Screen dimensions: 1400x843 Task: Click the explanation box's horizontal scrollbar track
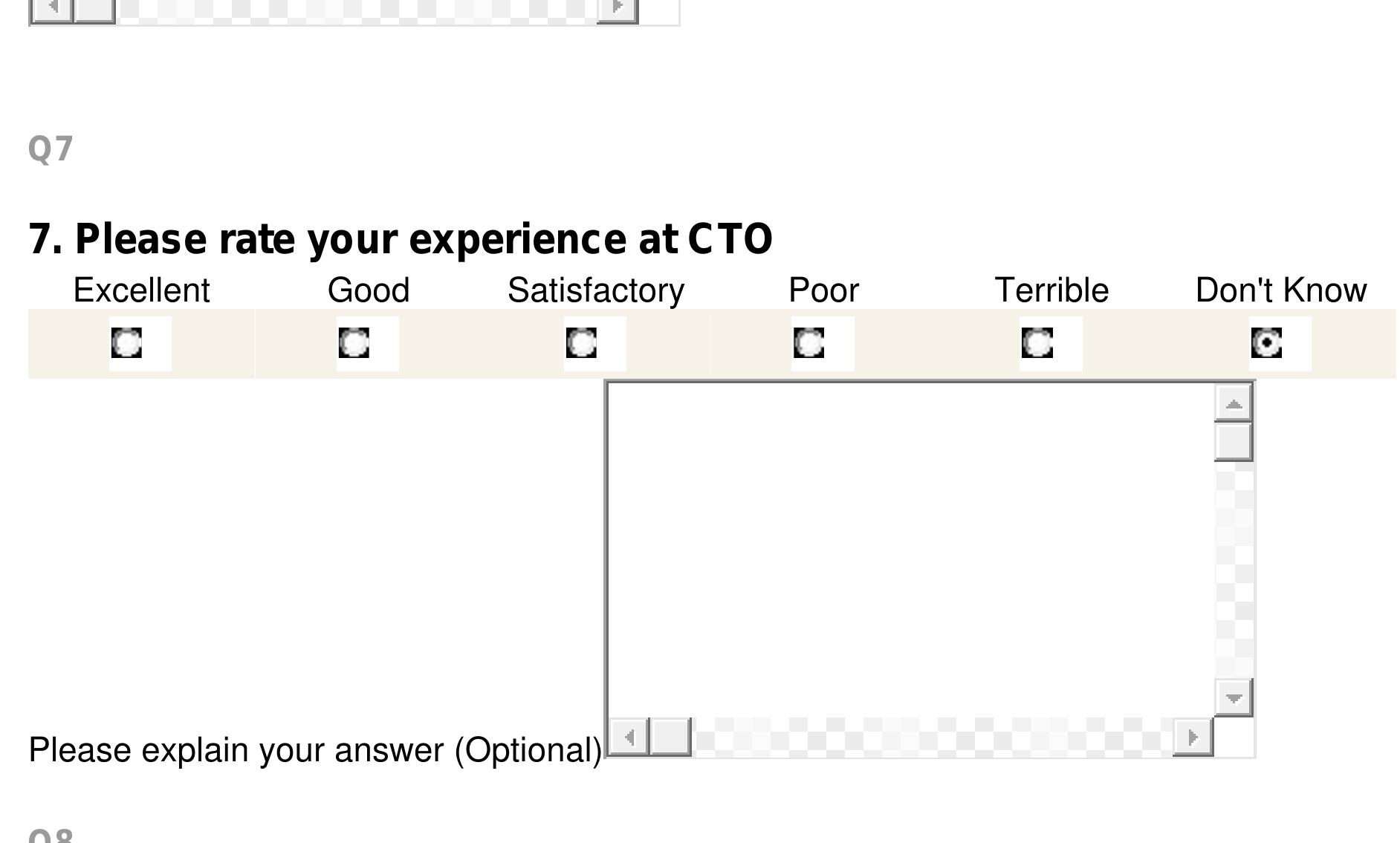(929, 737)
